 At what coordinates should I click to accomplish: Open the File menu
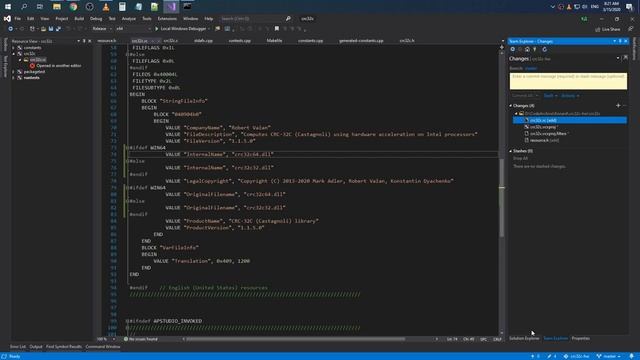point(18,19)
